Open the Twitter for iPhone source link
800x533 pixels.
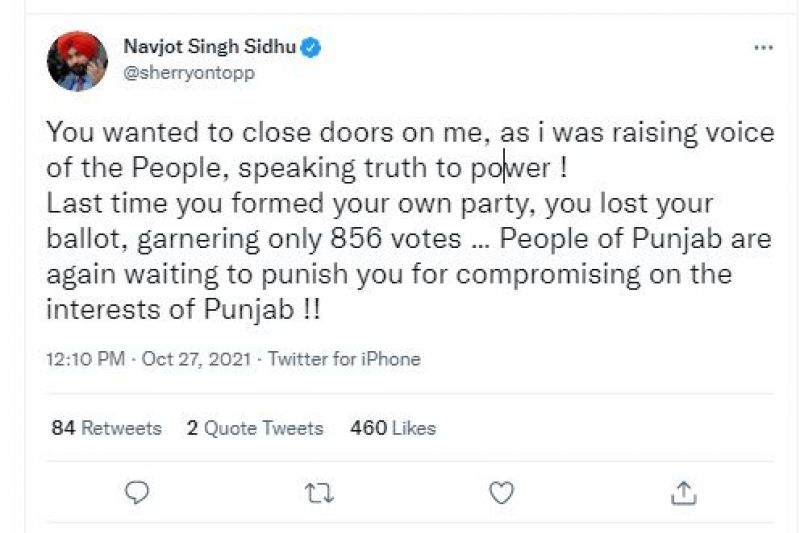[x=345, y=359]
